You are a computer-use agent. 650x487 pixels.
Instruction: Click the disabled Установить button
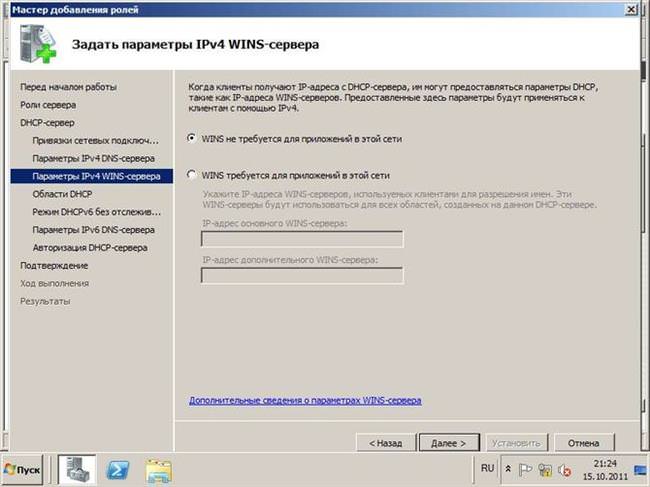tap(517, 443)
